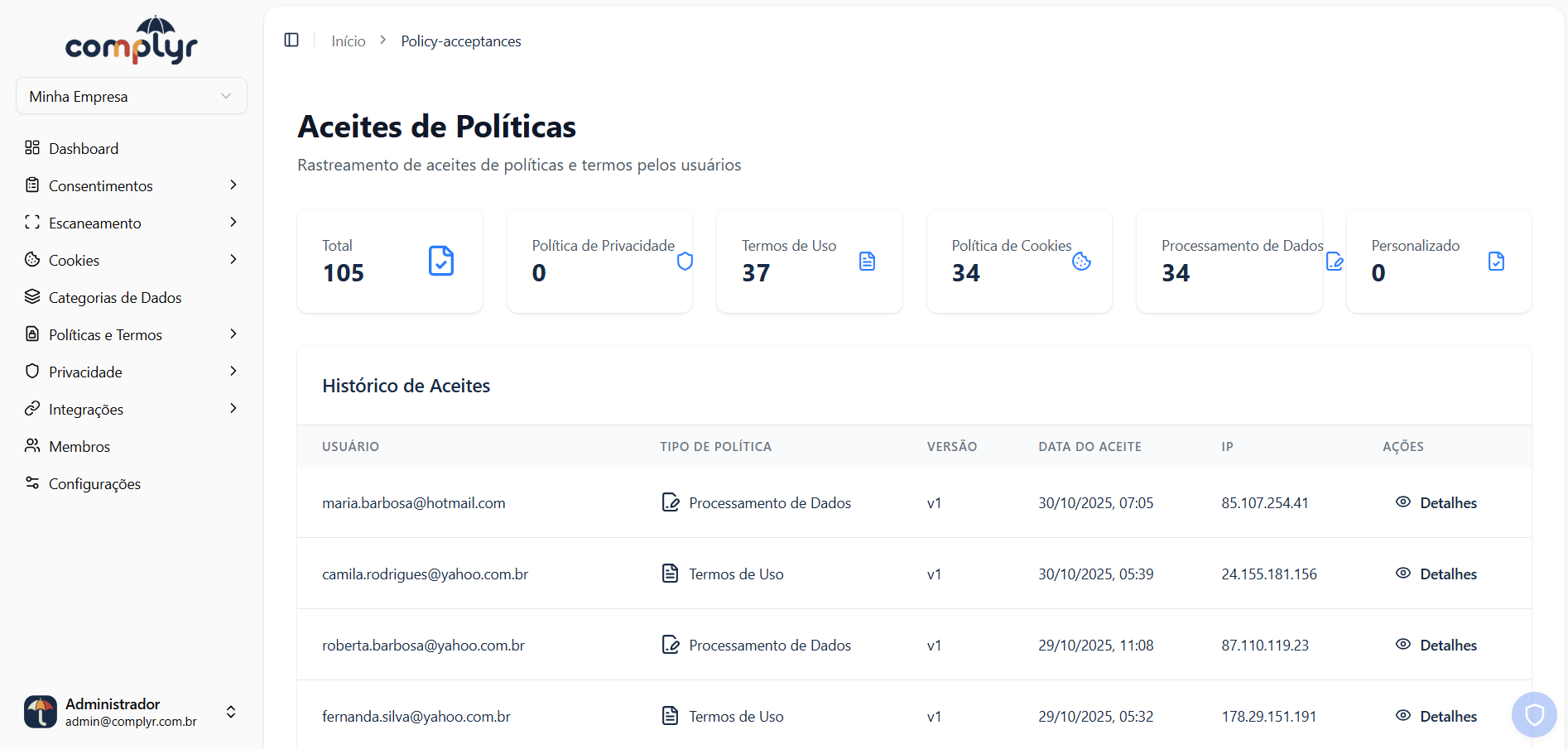Click the Termos de Uso stat card

809,261
